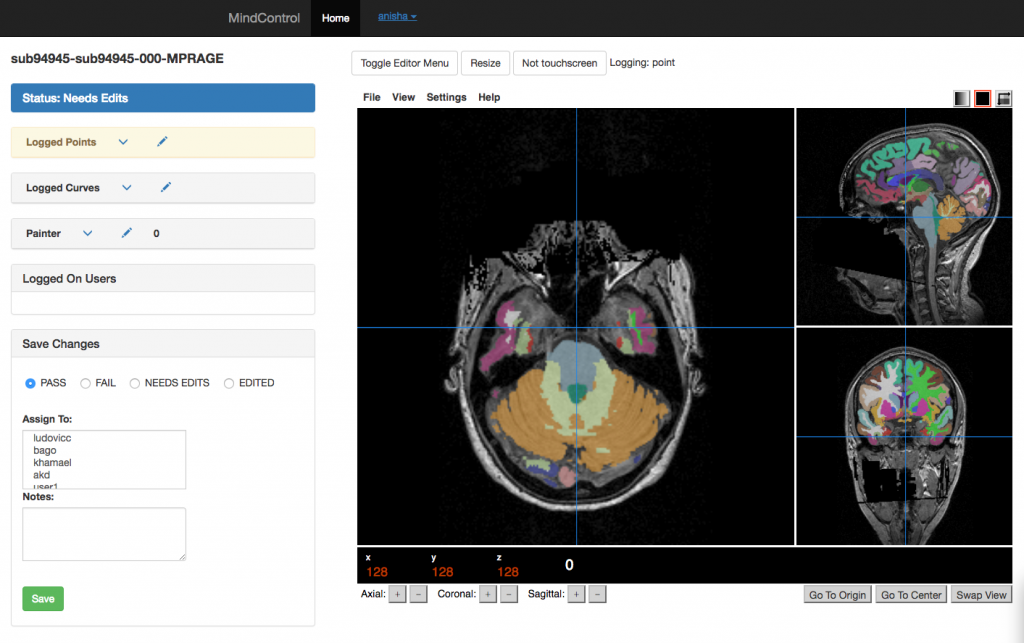The height and width of the screenshot is (643, 1024).
Task: Select the NEEDS EDITS radio button
Action: [x=135, y=382]
